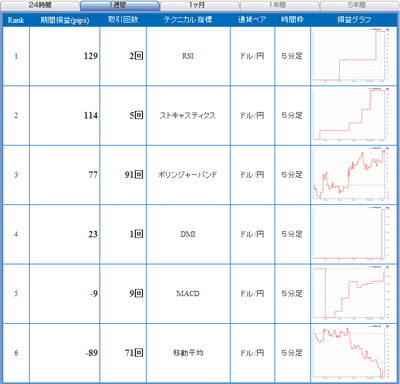
Task: Click the 取引回数 column header
Action: [x=123, y=20]
